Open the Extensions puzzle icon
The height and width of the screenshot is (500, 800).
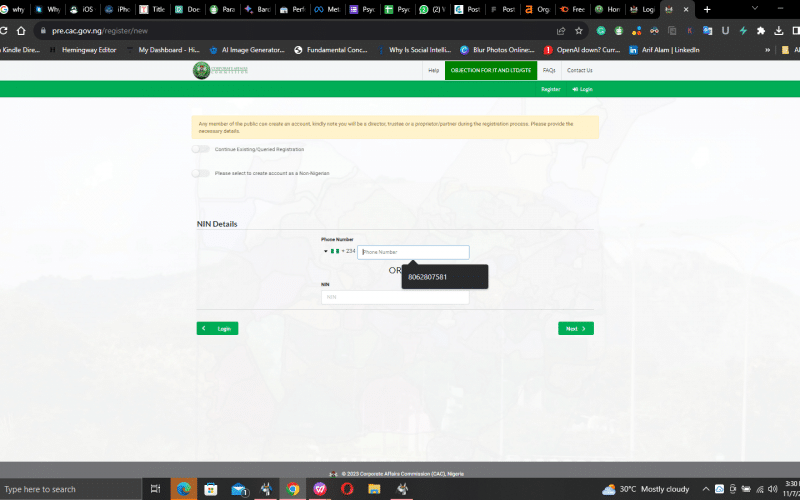click(759, 31)
